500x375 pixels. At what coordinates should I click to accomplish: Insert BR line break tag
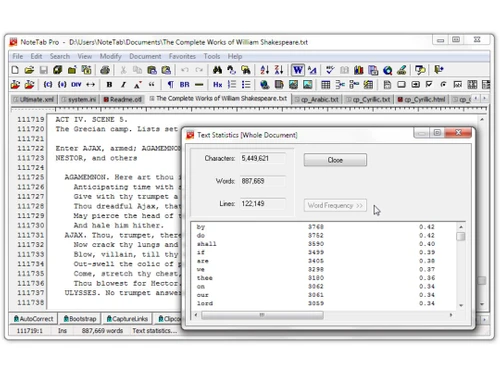(184, 85)
